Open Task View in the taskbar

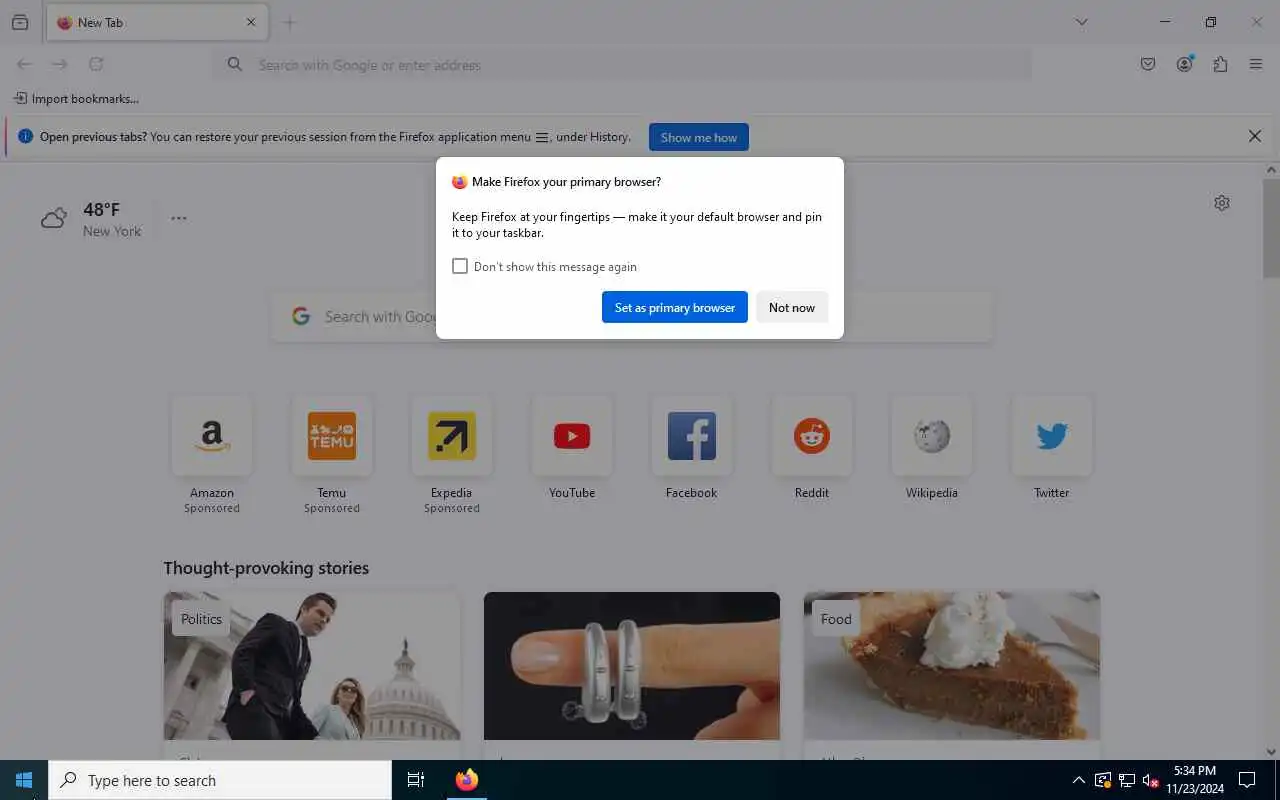tap(416, 780)
